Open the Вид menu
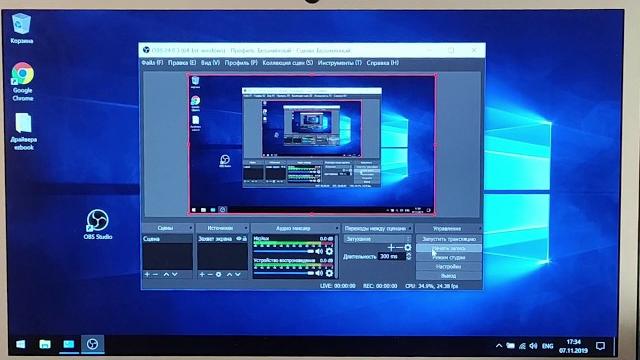The image size is (640, 360). (x=210, y=63)
